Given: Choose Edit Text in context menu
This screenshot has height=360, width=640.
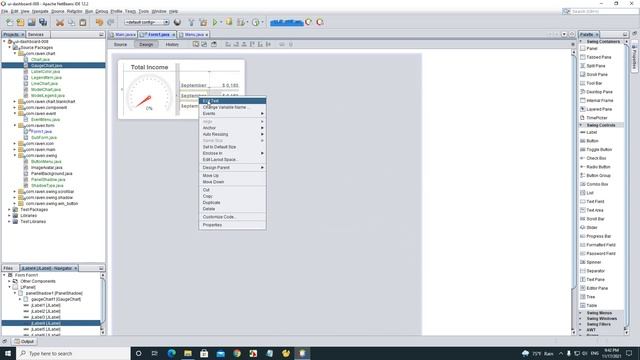Looking at the screenshot, I should pos(232,101).
